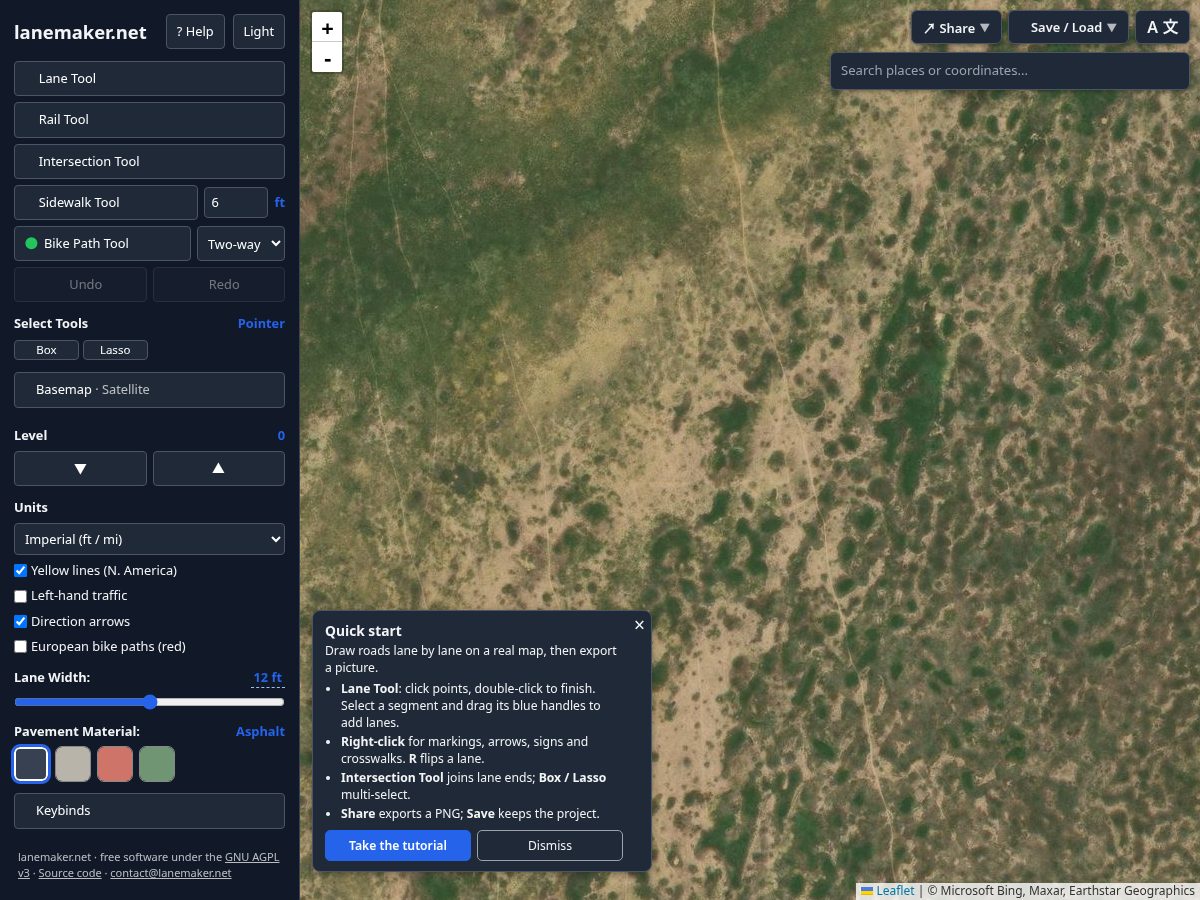
Task: Switch to Light theme
Action: [259, 31]
